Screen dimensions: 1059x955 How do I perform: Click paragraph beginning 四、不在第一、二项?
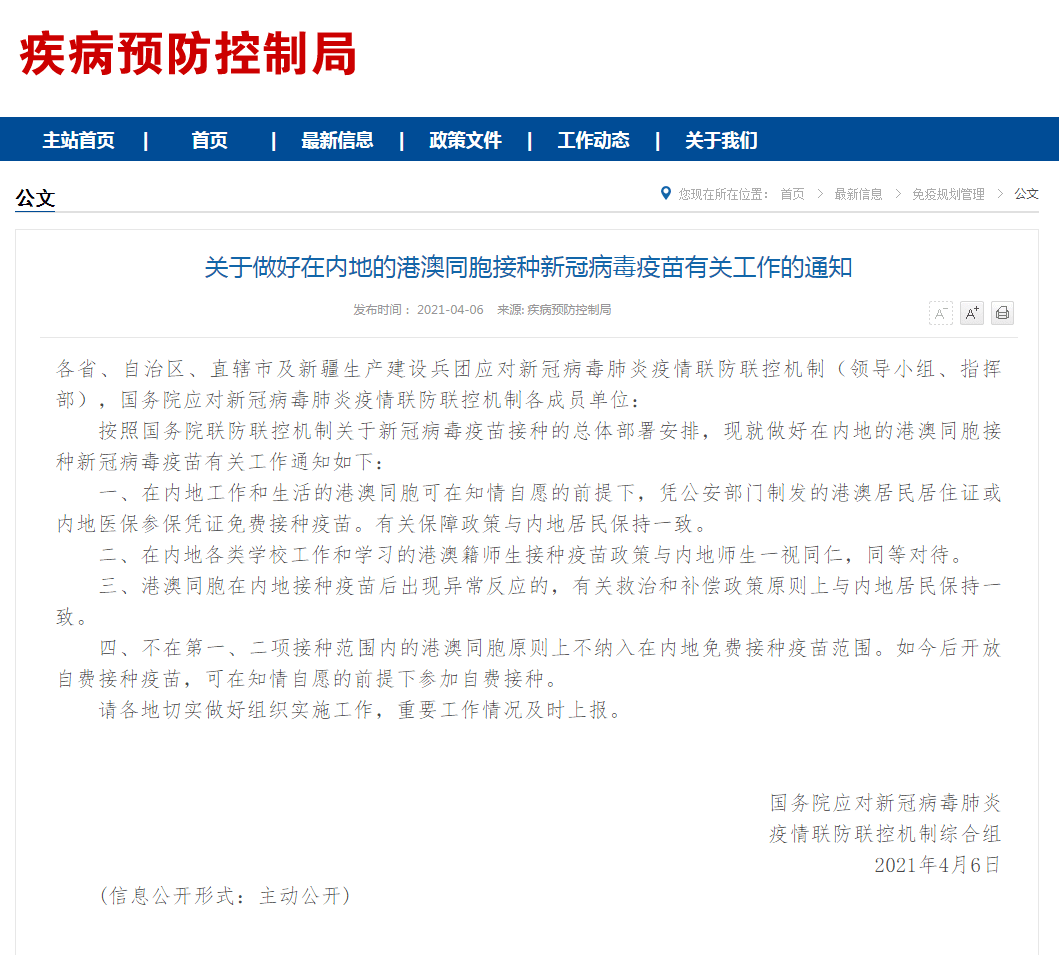click(x=528, y=663)
